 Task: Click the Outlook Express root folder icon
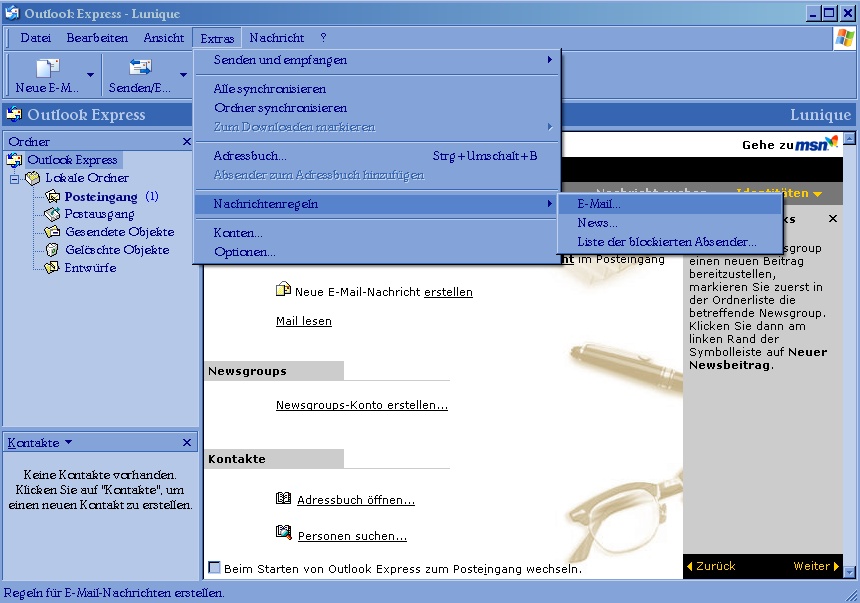14,160
